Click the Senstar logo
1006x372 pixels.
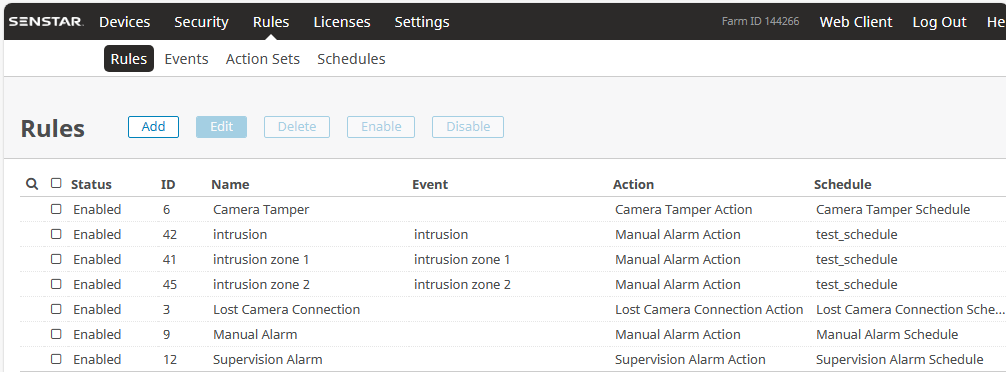click(46, 22)
